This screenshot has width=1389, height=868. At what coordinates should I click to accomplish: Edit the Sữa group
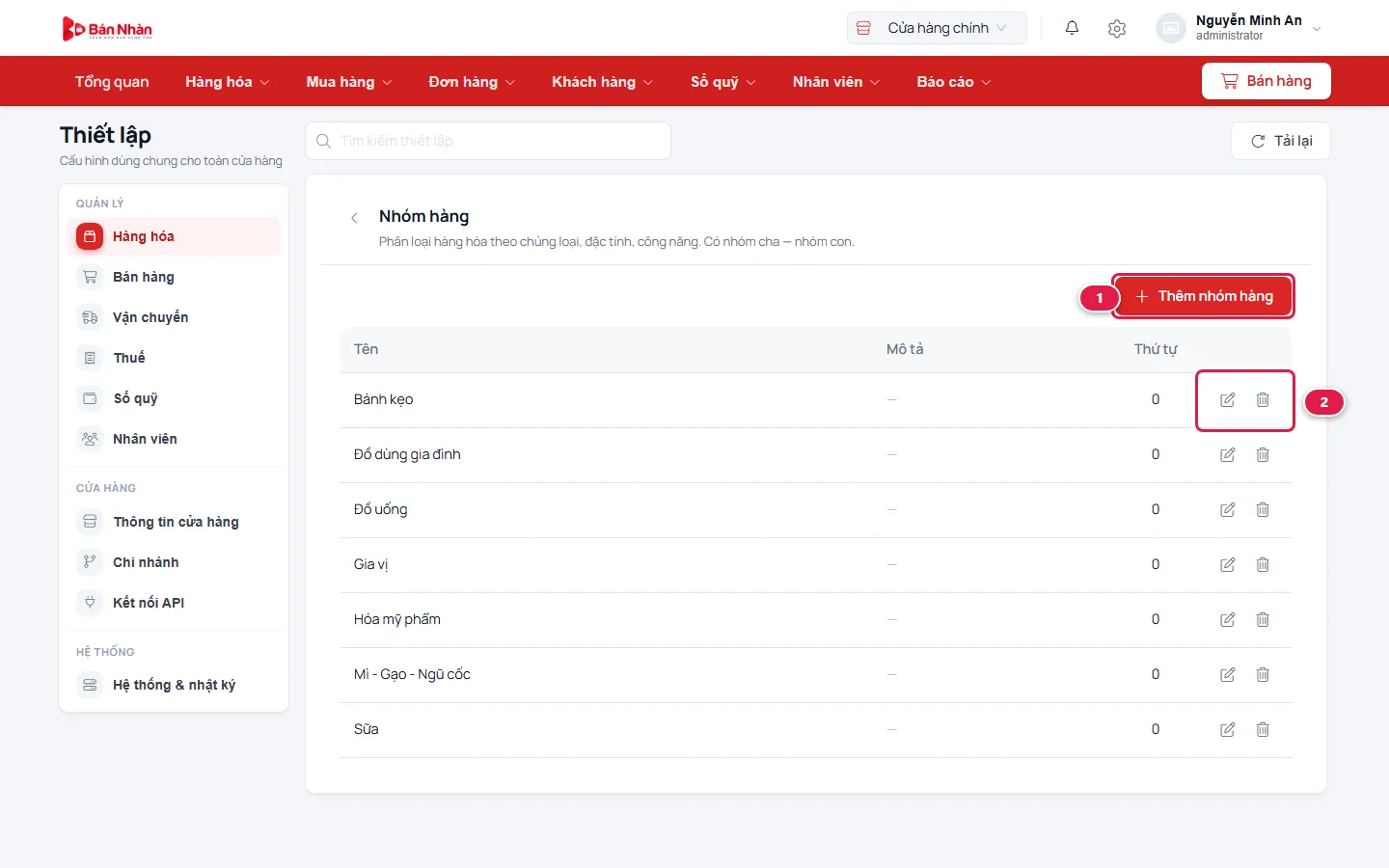[1228, 730]
